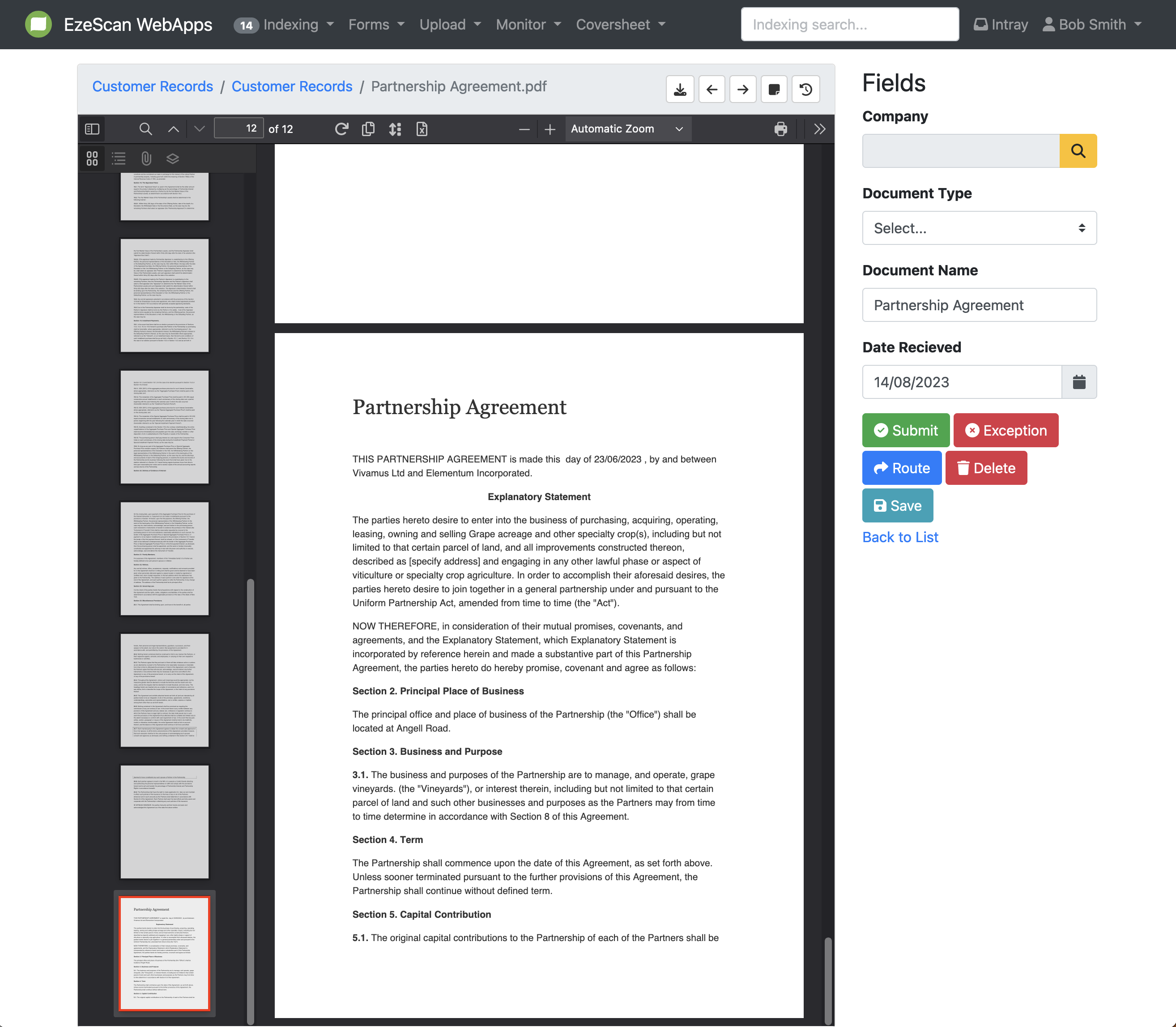This screenshot has height=1027, width=1176.
Task: Click the thumbnail sidebar scrollbar
Action: point(250,802)
